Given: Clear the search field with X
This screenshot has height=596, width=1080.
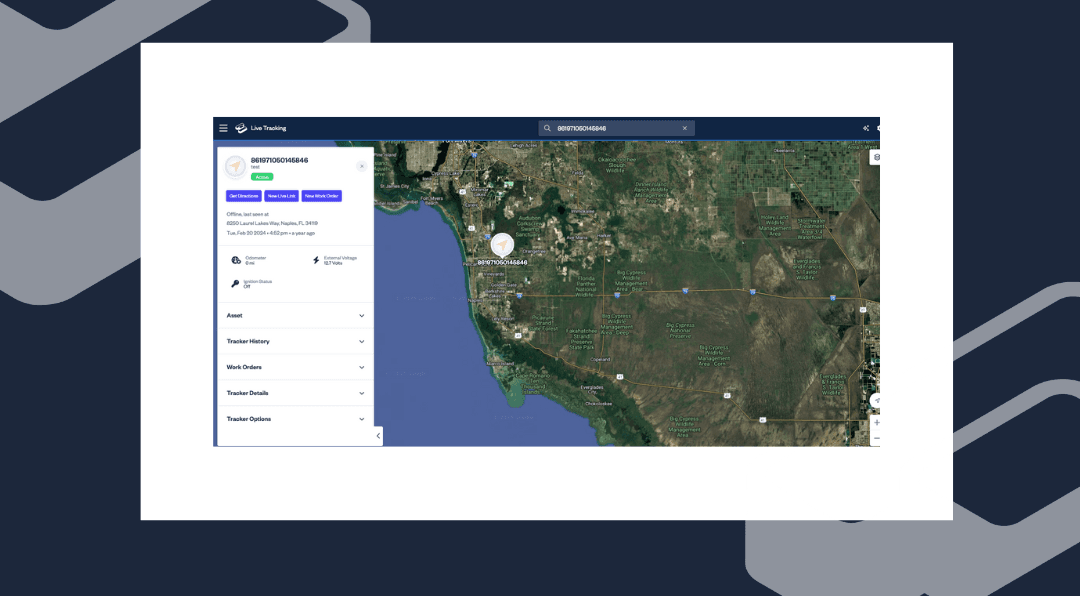Looking at the screenshot, I should pos(685,128).
